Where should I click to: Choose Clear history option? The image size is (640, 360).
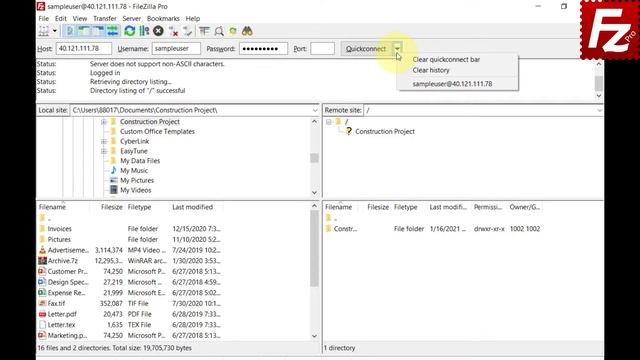point(431,70)
